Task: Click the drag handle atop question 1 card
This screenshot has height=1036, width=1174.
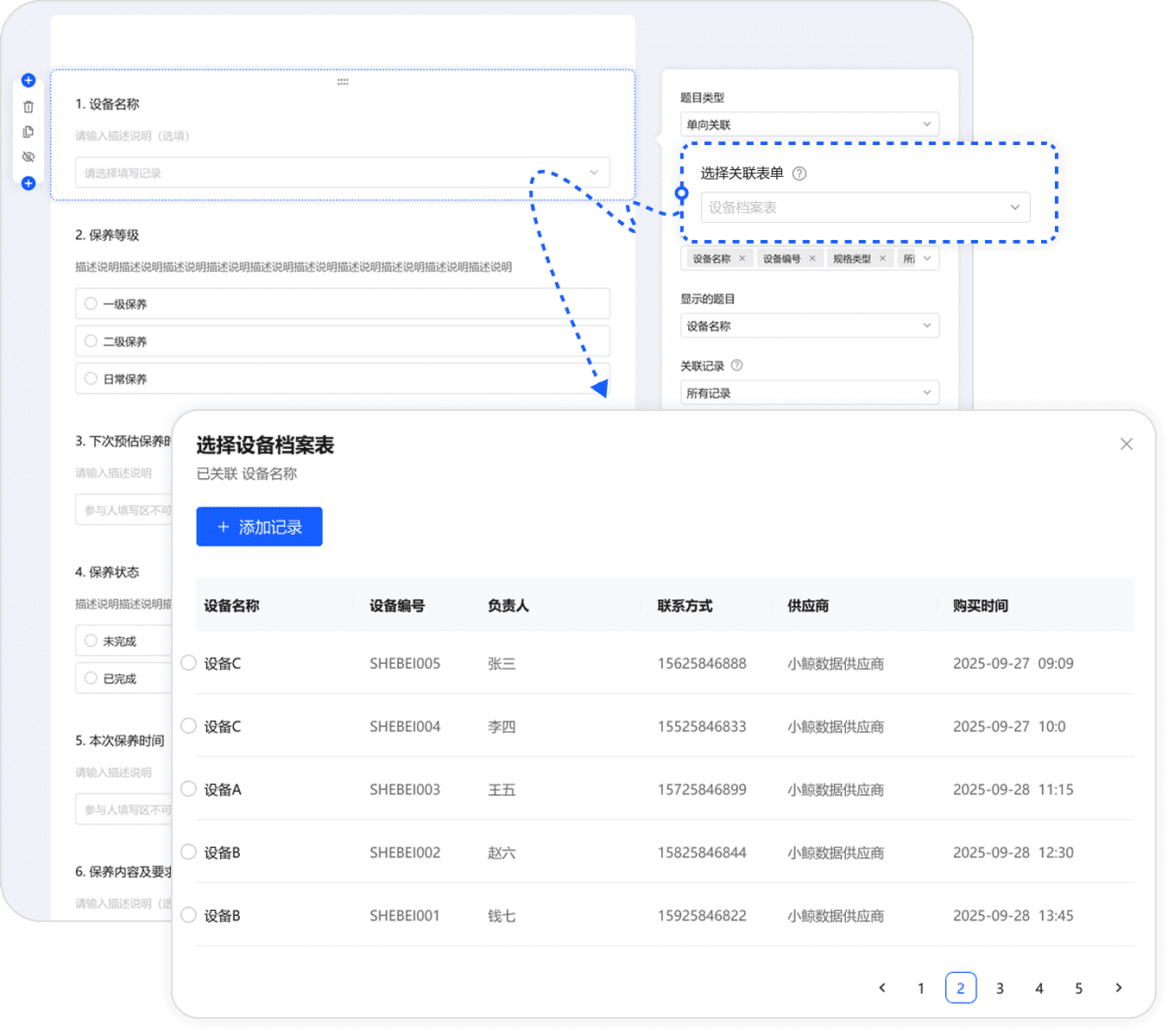Action: coord(343,82)
